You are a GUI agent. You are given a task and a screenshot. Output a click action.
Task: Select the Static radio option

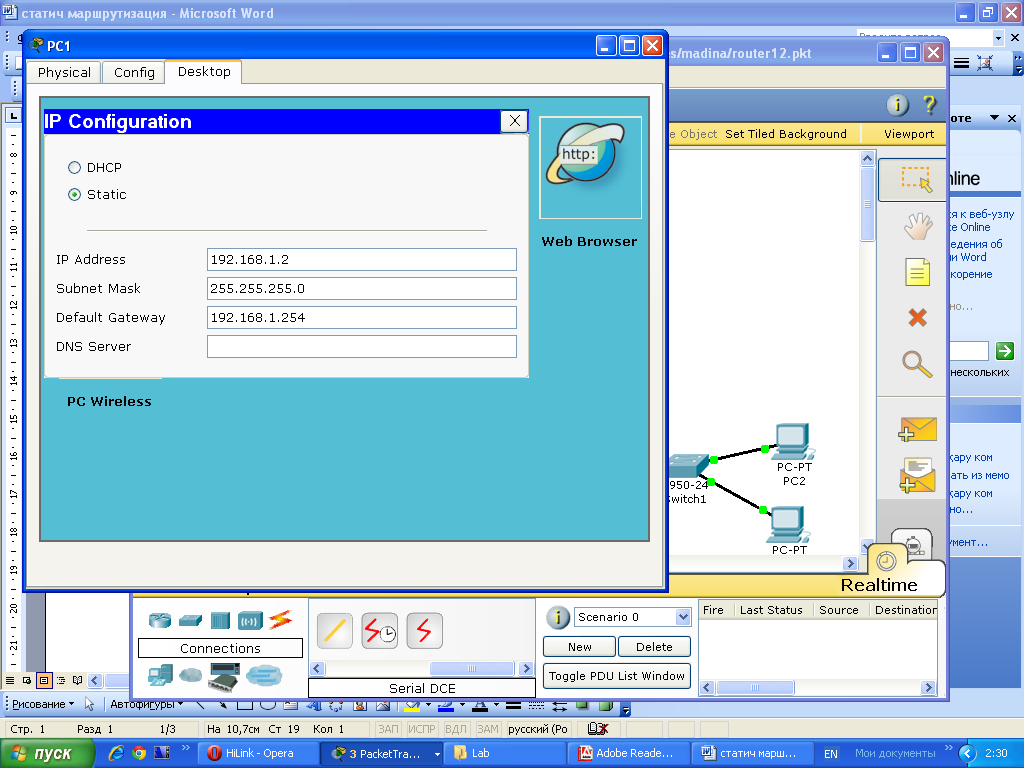(x=74, y=195)
